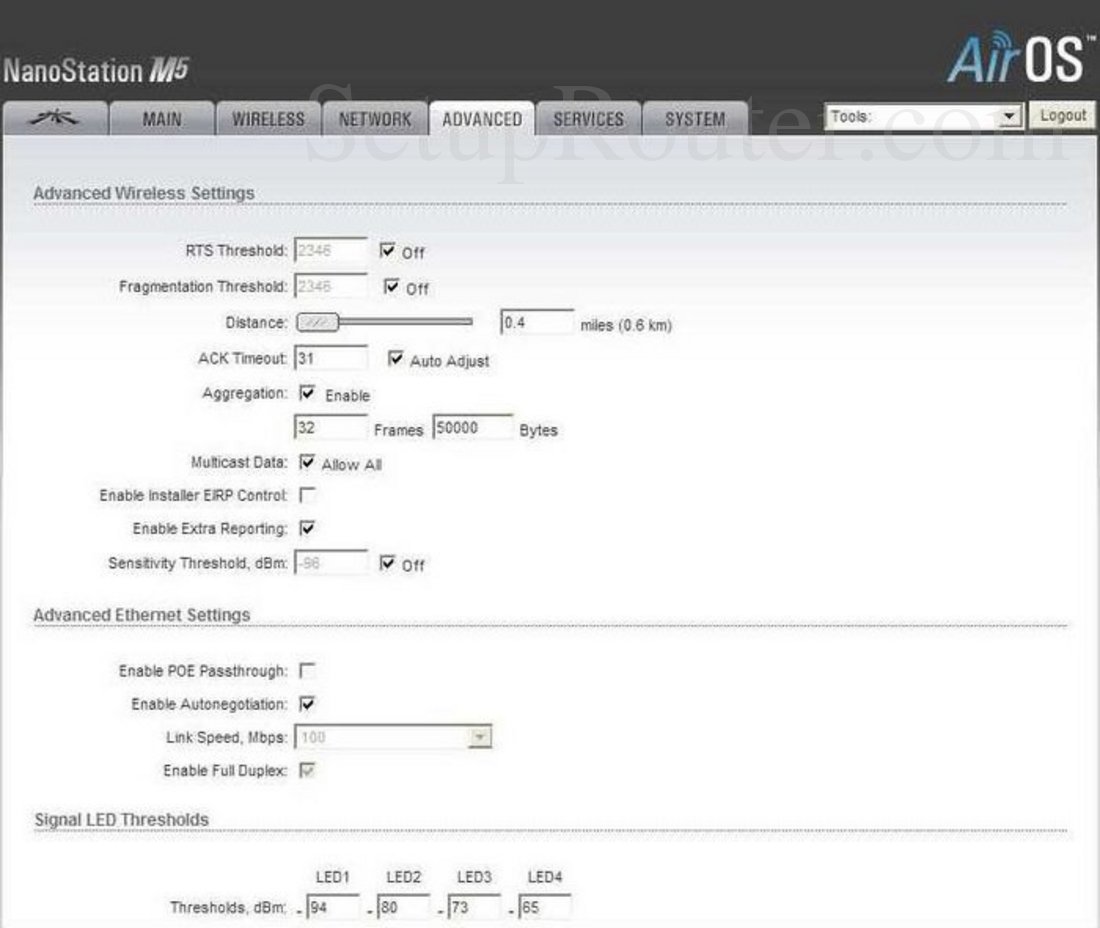Open the SERVICES tab
The height and width of the screenshot is (928, 1100).
[x=589, y=117]
